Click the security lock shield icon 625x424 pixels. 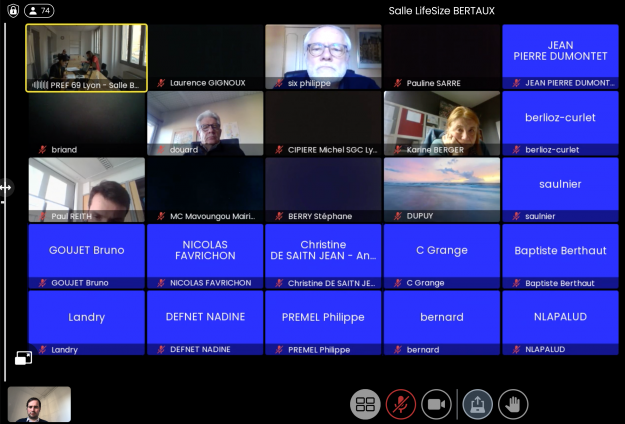(x=13, y=11)
